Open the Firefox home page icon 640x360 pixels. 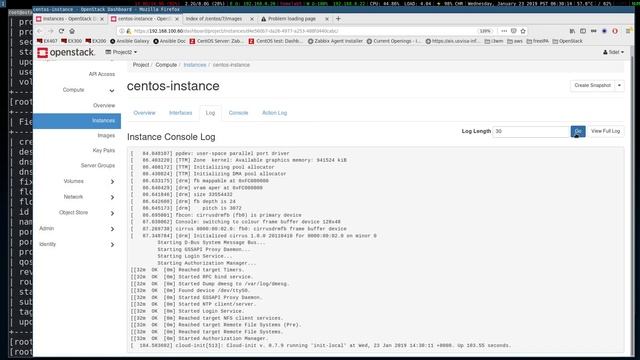tap(72, 31)
